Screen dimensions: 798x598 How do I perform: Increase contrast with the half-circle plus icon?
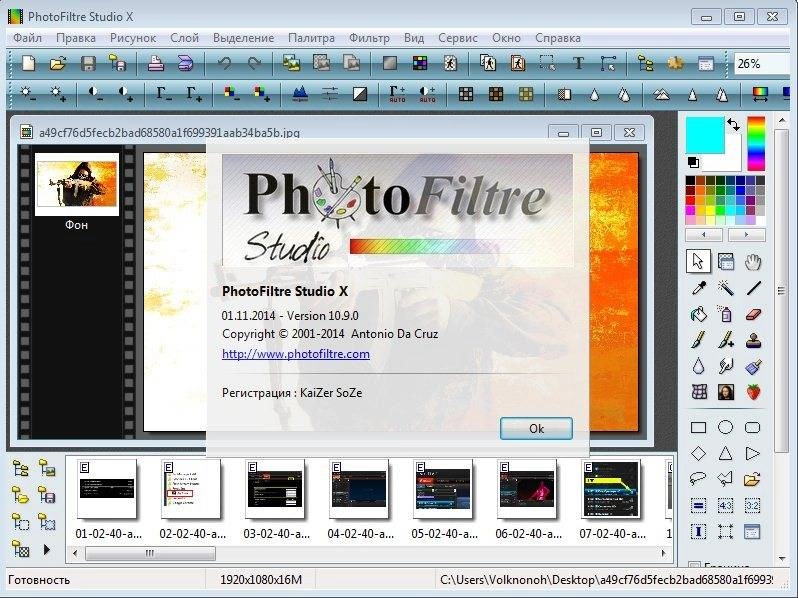[126, 94]
